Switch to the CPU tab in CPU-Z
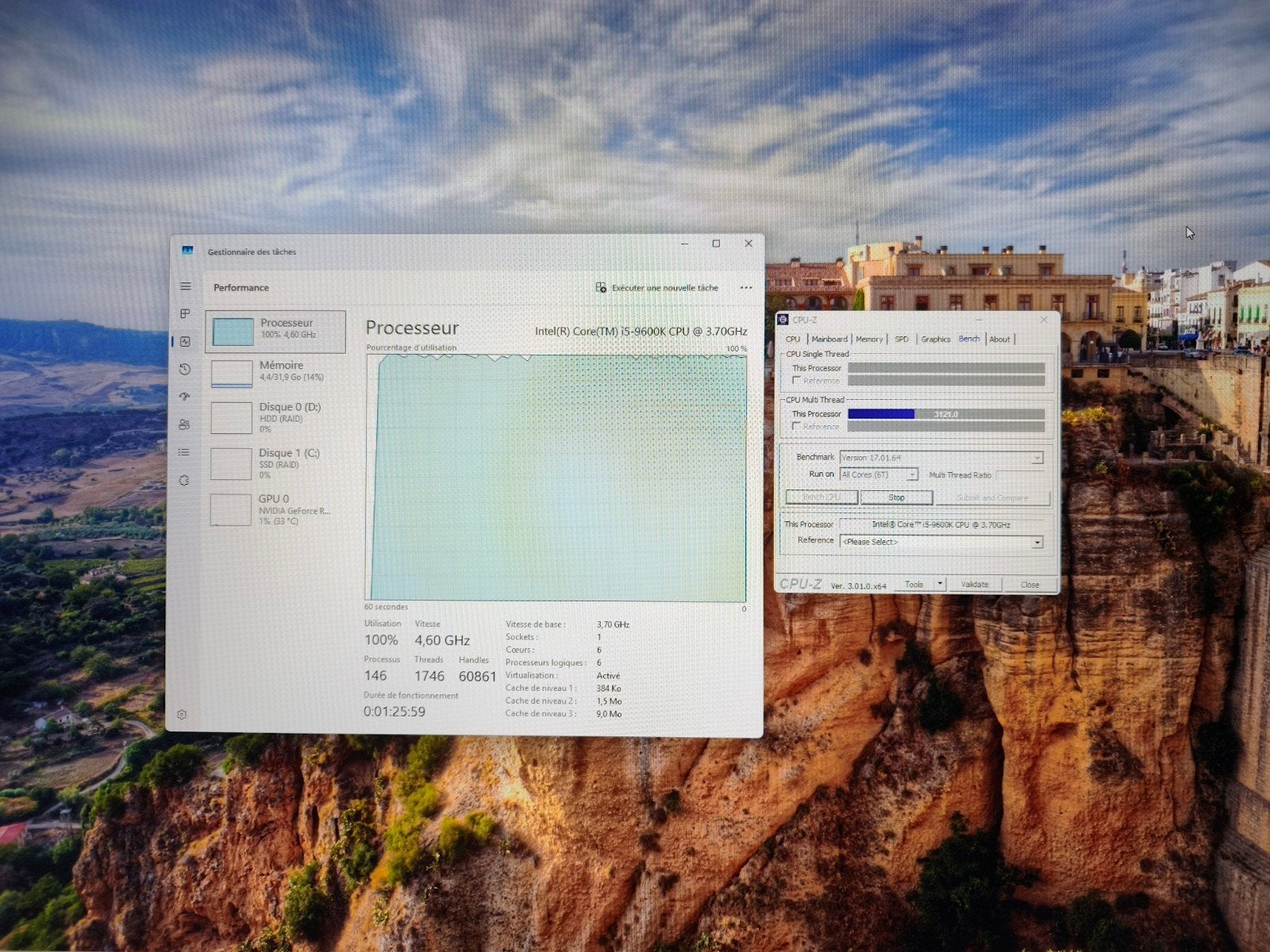This screenshot has width=1270, height=952. pos(793,339)
